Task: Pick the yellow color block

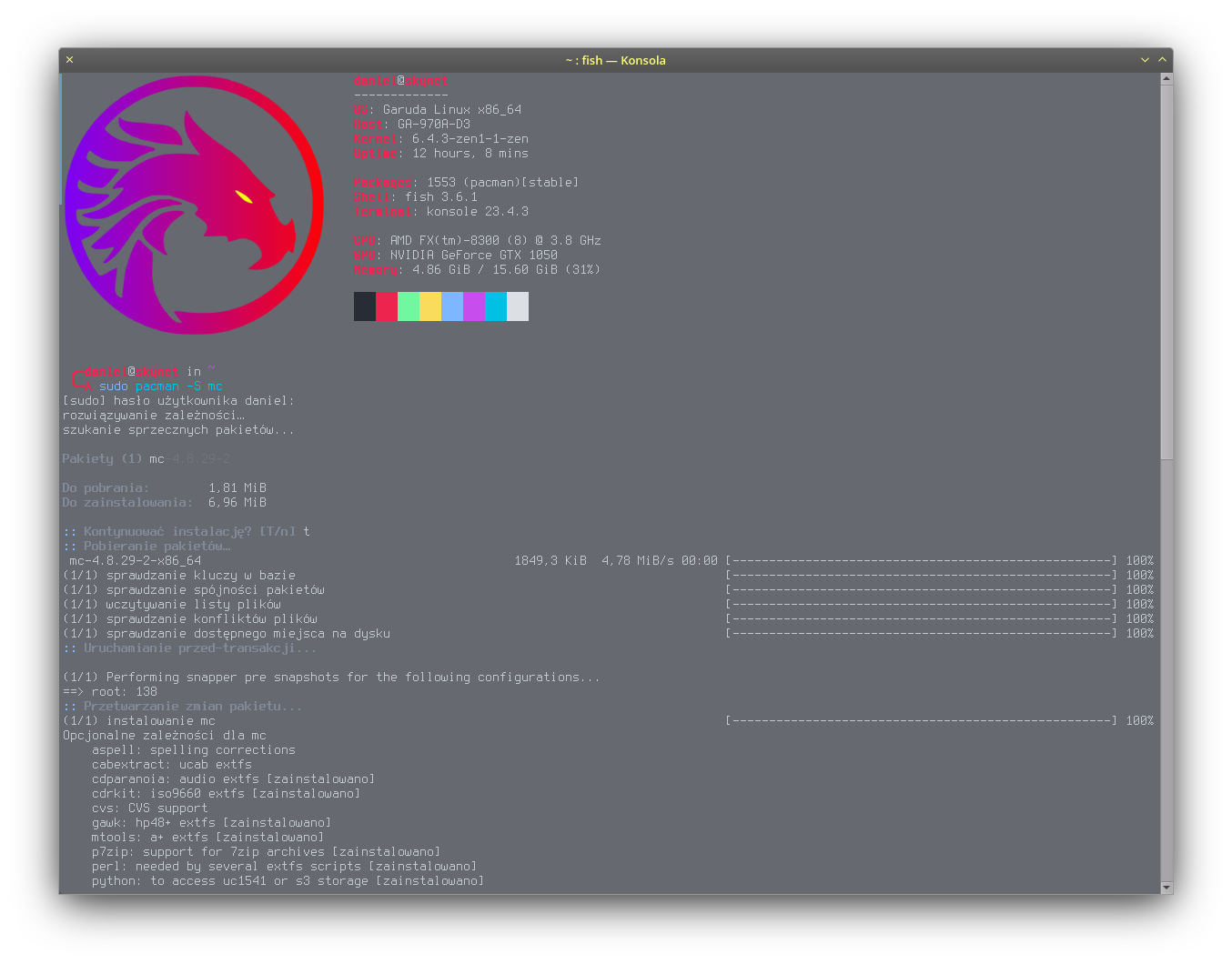Action: point(430,306)
